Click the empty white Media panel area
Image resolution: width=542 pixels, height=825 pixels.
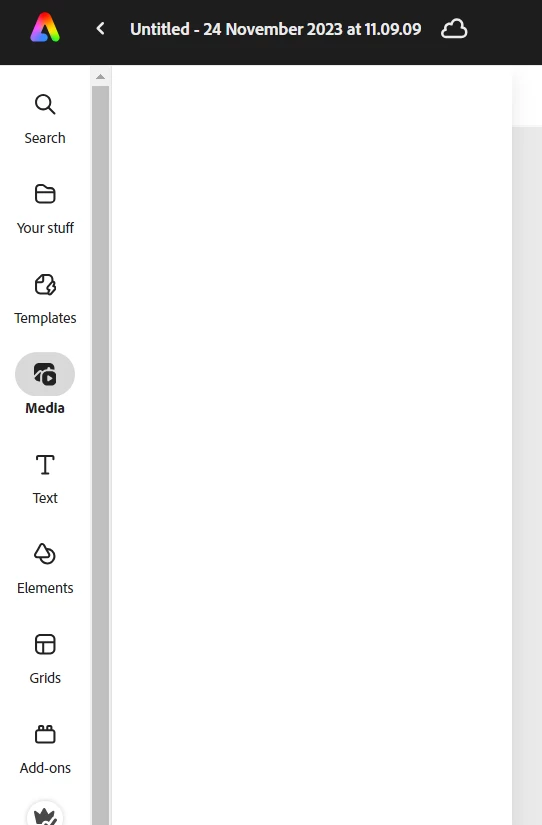point(312,445)
